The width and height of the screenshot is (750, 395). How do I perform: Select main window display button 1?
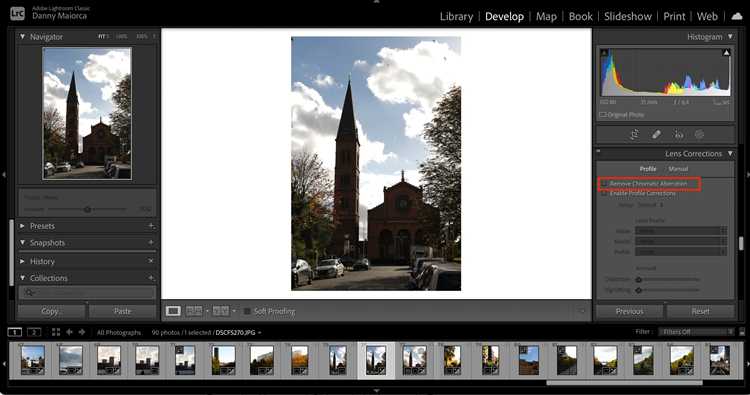click(15, 332)
